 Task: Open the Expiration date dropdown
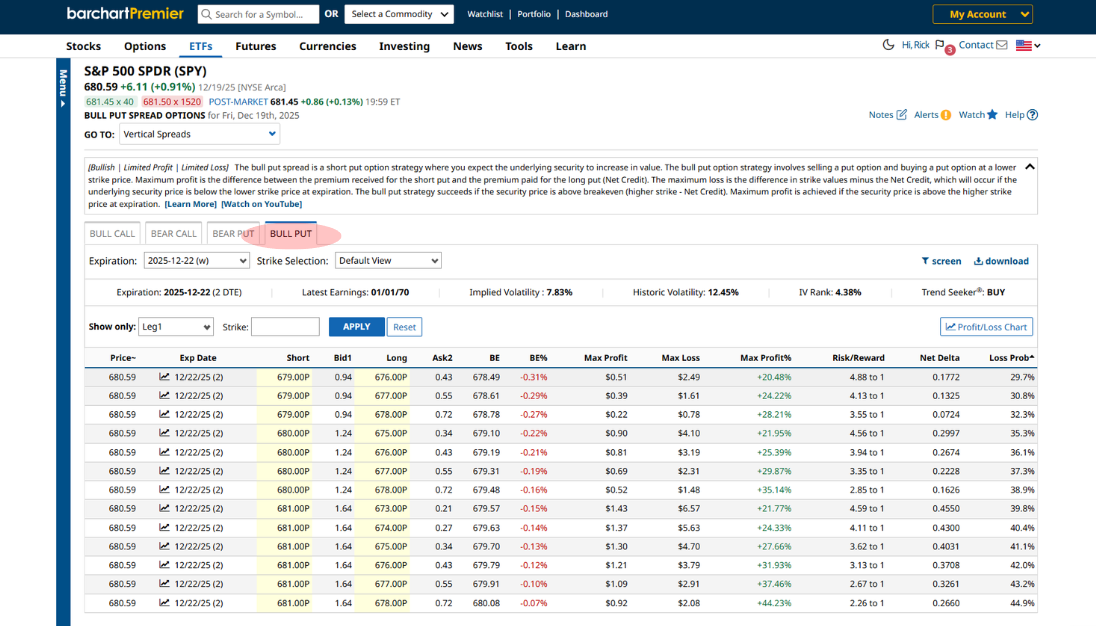[196, 261]
